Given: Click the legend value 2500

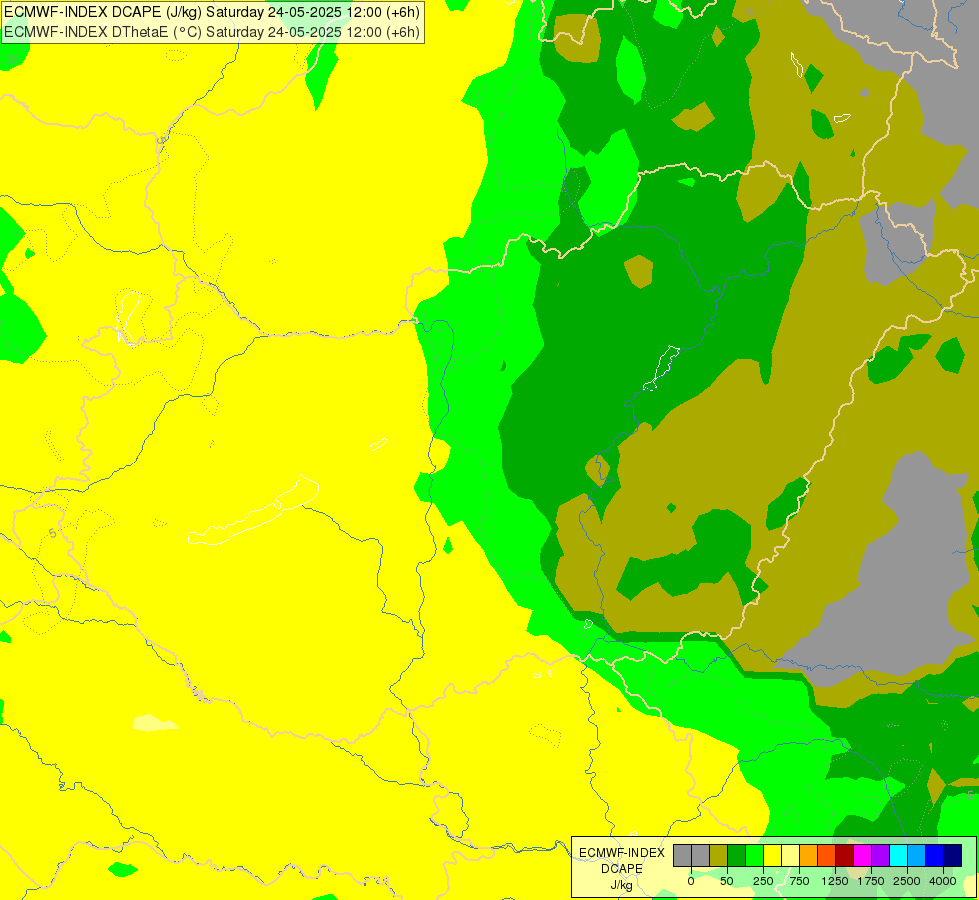Looking at the screenshot, I should (x=907, y=881).
